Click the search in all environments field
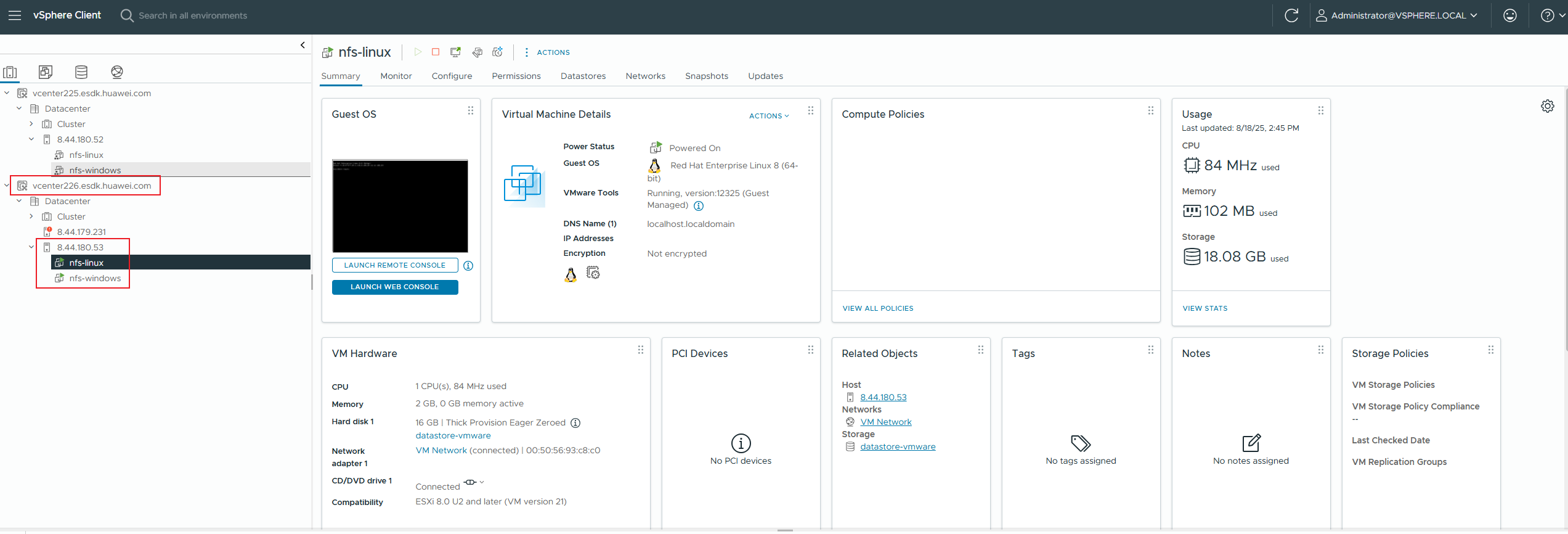This screenshot has width=1568, height=534. coord(193,15)
